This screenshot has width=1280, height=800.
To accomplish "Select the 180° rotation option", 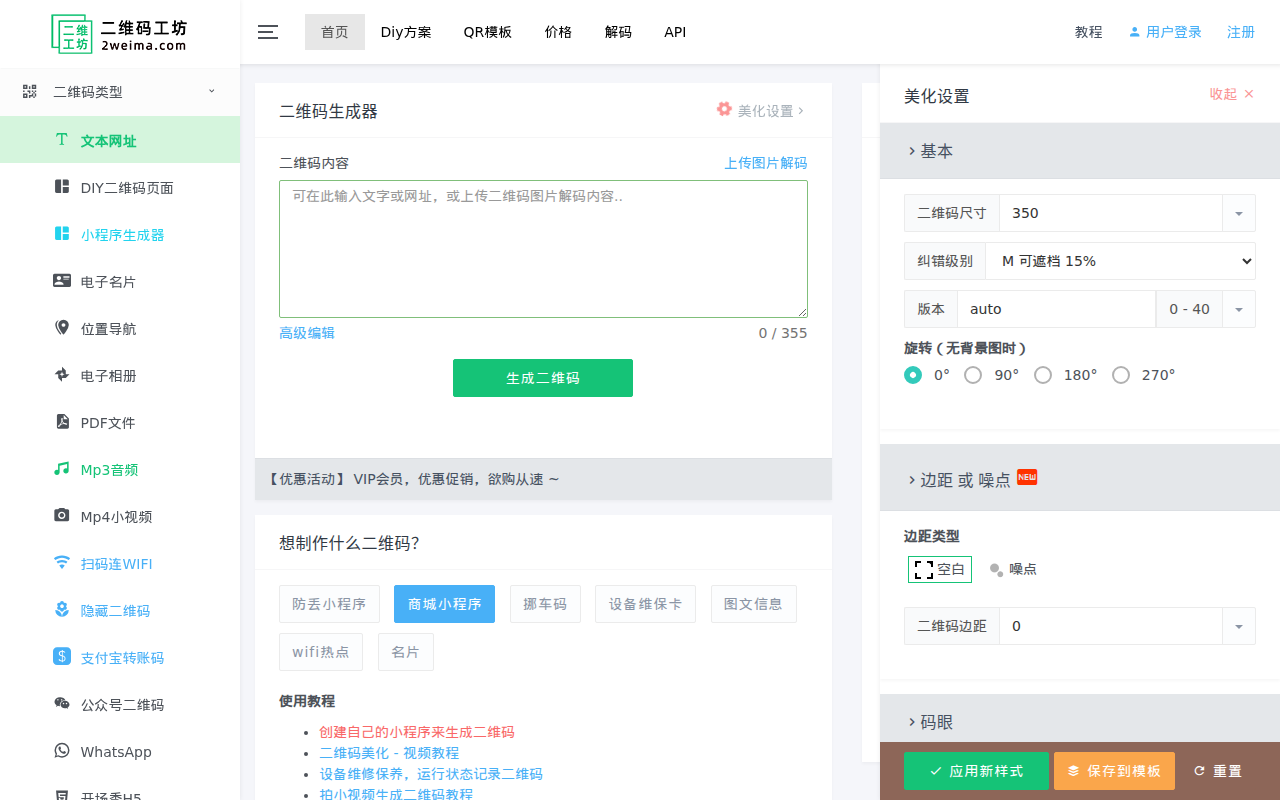I will pyautogui.click(x=1043, y=375).
